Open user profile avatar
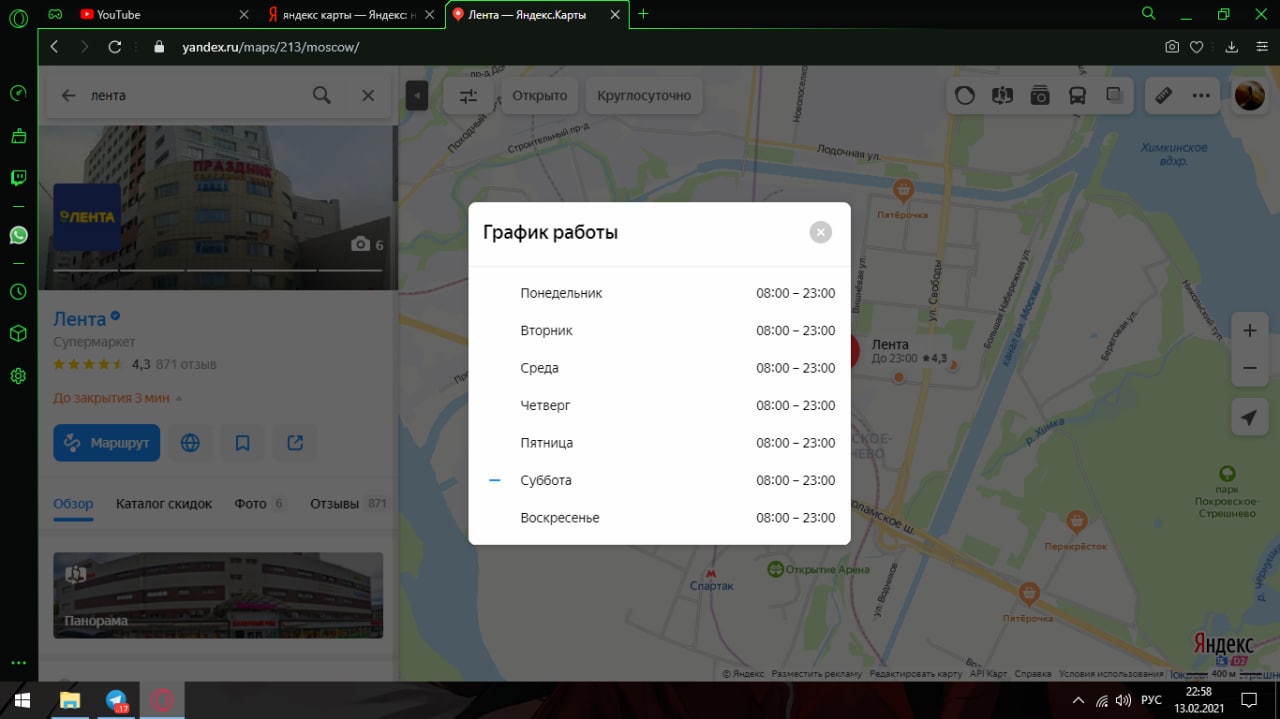 point(1250,96)
